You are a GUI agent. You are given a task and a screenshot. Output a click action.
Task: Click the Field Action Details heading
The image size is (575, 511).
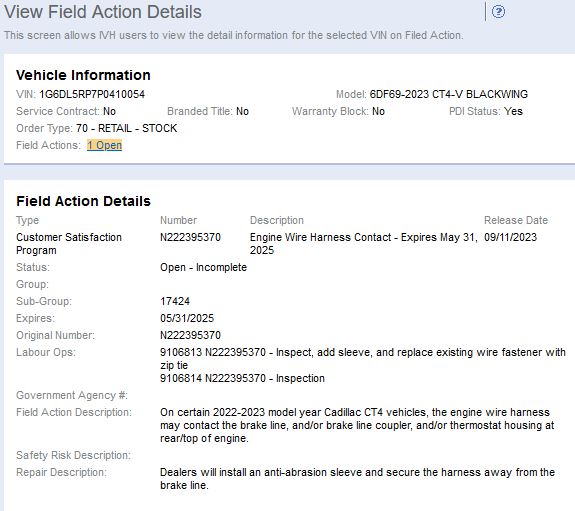click(x=83, y=201)
